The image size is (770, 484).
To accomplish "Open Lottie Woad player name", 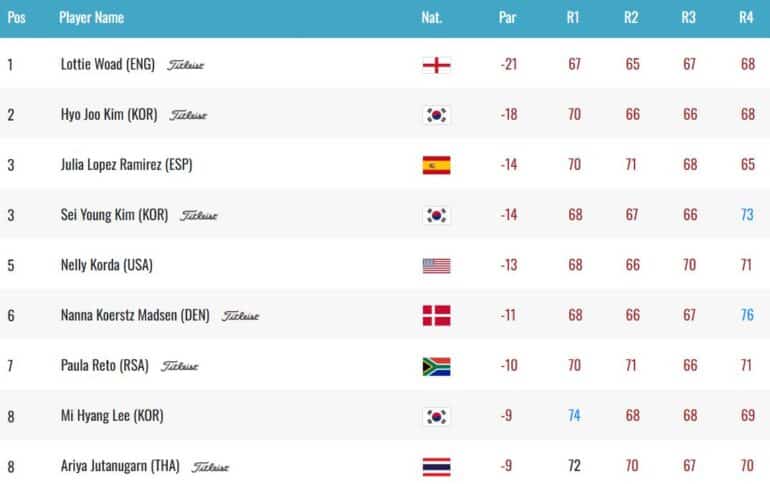I will click(x=108, y=64).
